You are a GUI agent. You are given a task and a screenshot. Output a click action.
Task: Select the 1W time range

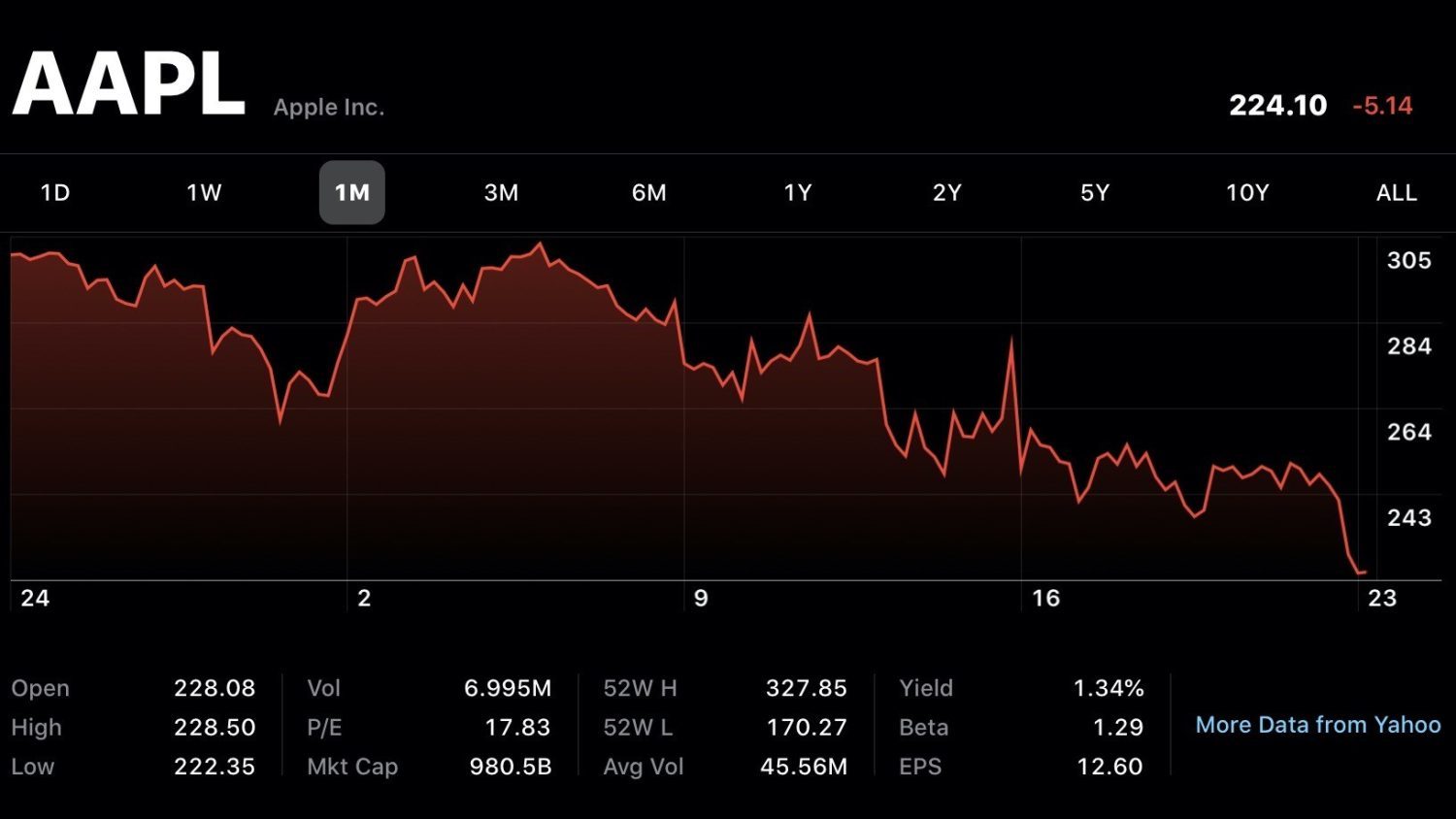point(203,192)
